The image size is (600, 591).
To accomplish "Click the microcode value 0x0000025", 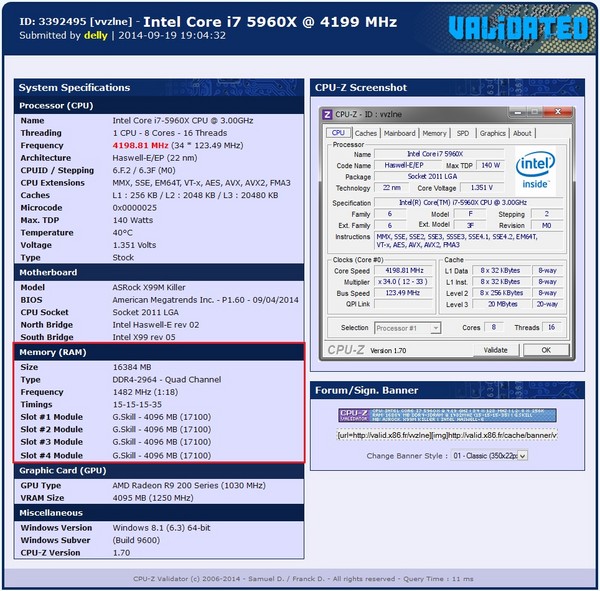I will (135, 208).
